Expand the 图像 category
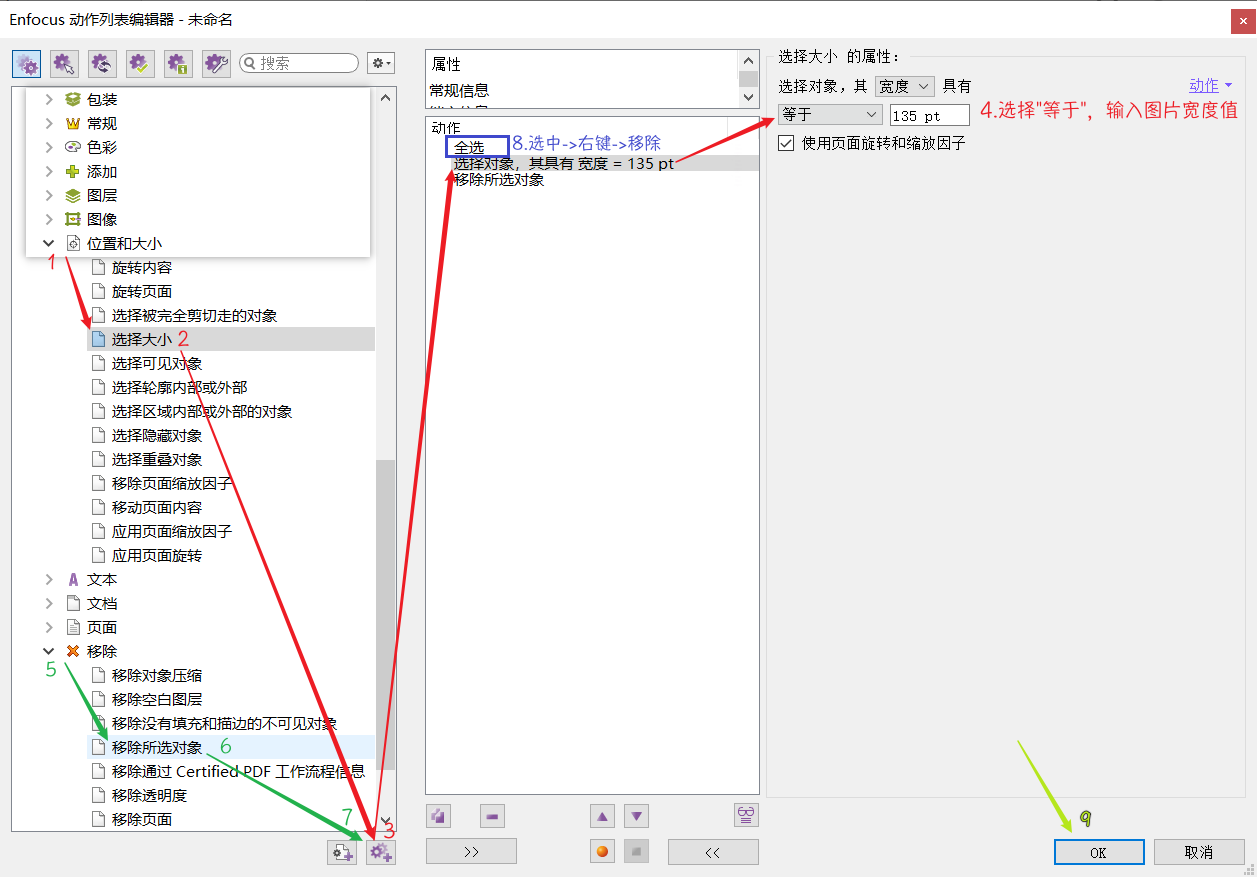This screenshot has height=877, width=1257. (x=49, y=219)
